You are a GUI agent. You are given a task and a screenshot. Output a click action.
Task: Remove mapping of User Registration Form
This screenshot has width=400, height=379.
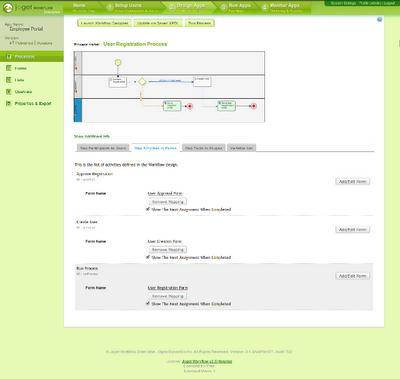click(168, 296)
